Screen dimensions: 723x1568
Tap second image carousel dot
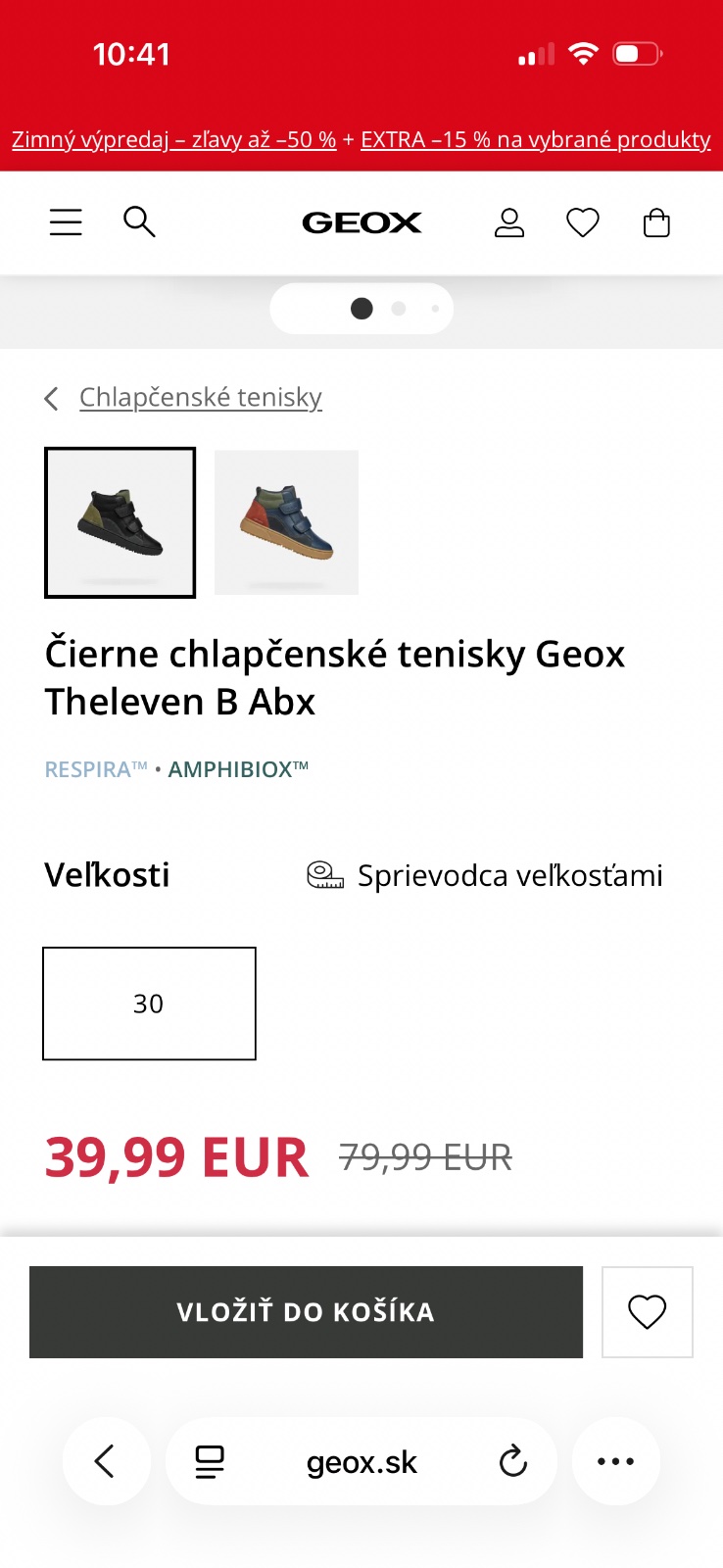[x=398, y=309]
